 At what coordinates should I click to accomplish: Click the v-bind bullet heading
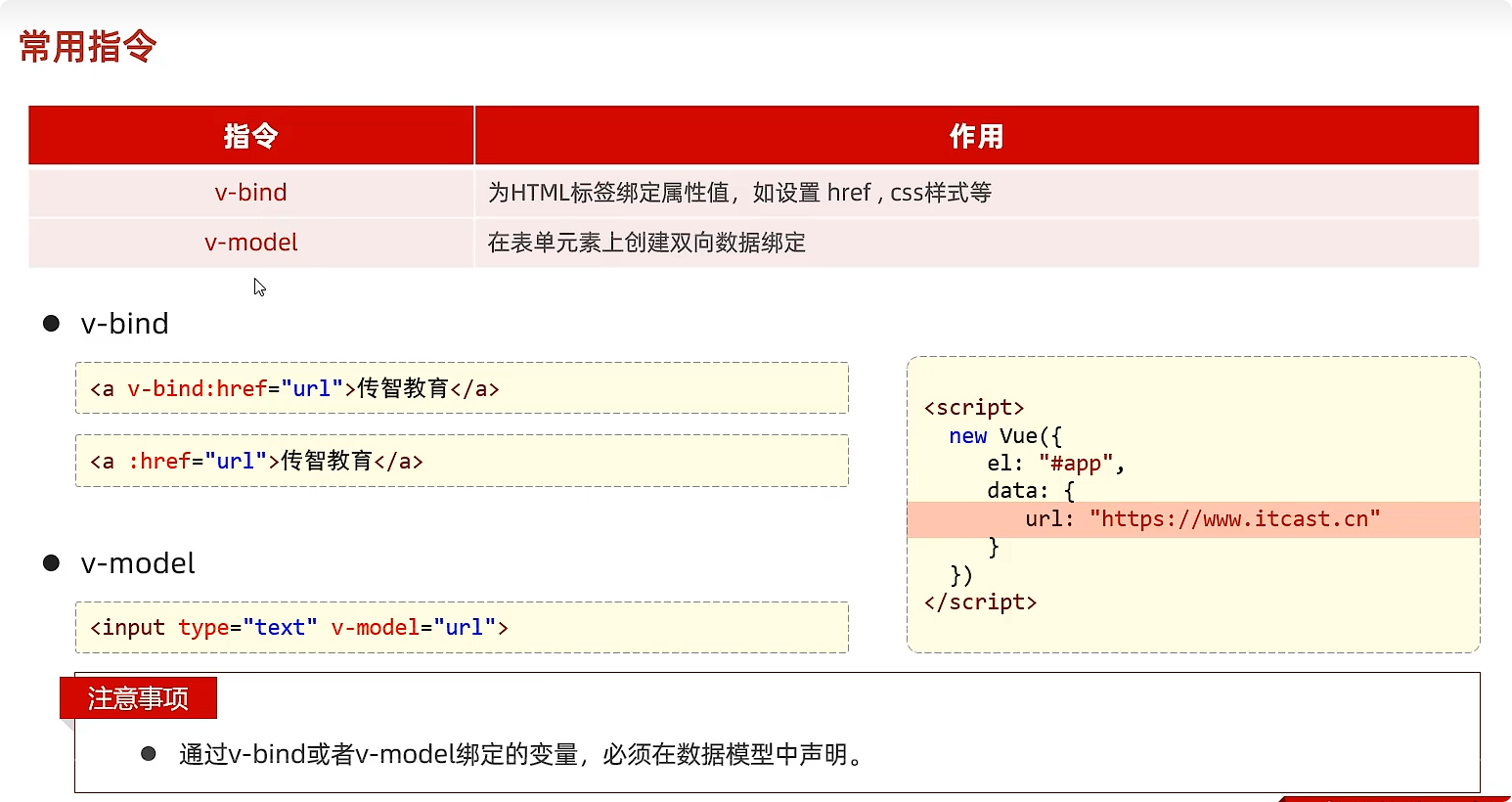(x=124, y=324)
